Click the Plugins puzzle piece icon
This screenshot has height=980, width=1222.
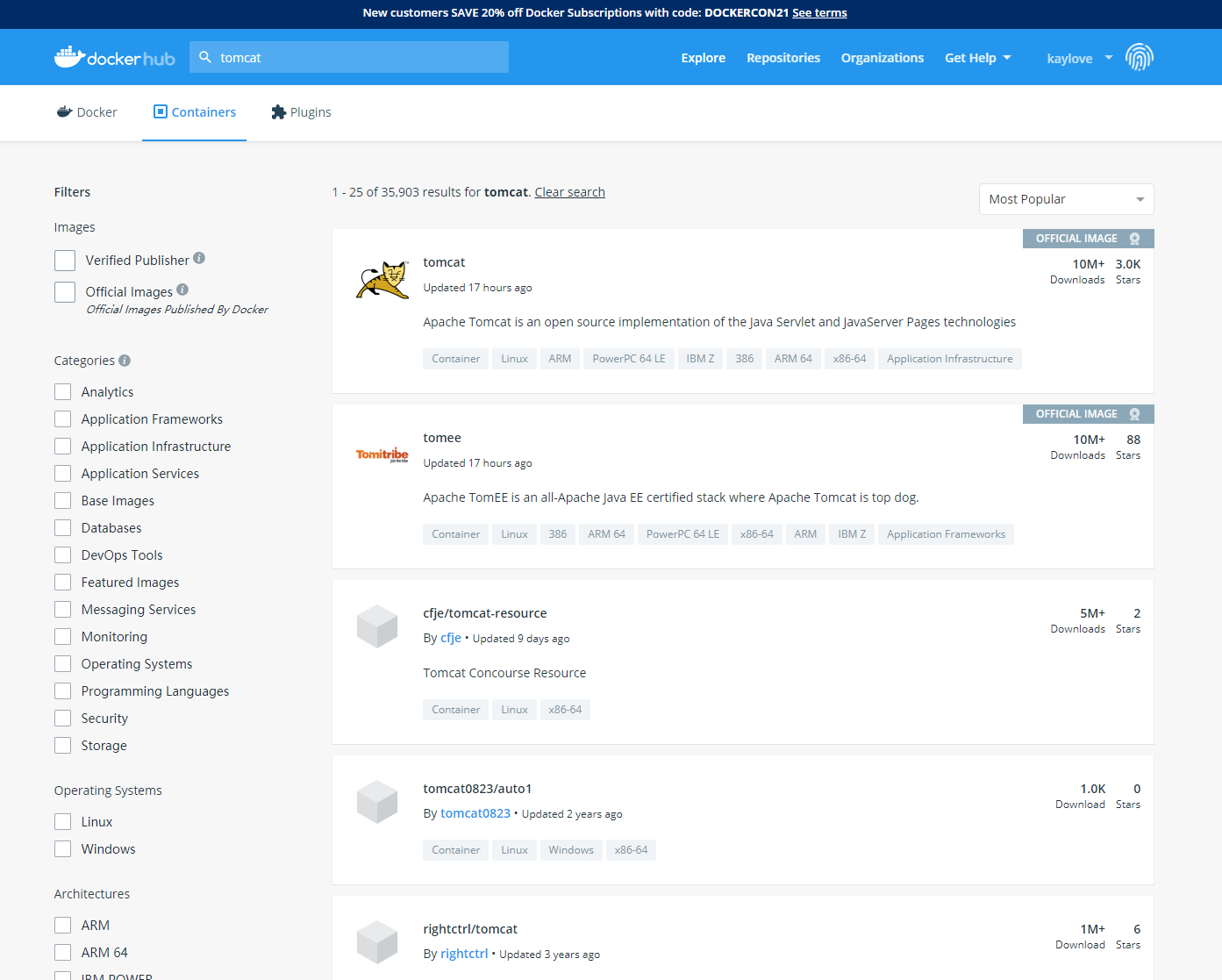[279, 111]
